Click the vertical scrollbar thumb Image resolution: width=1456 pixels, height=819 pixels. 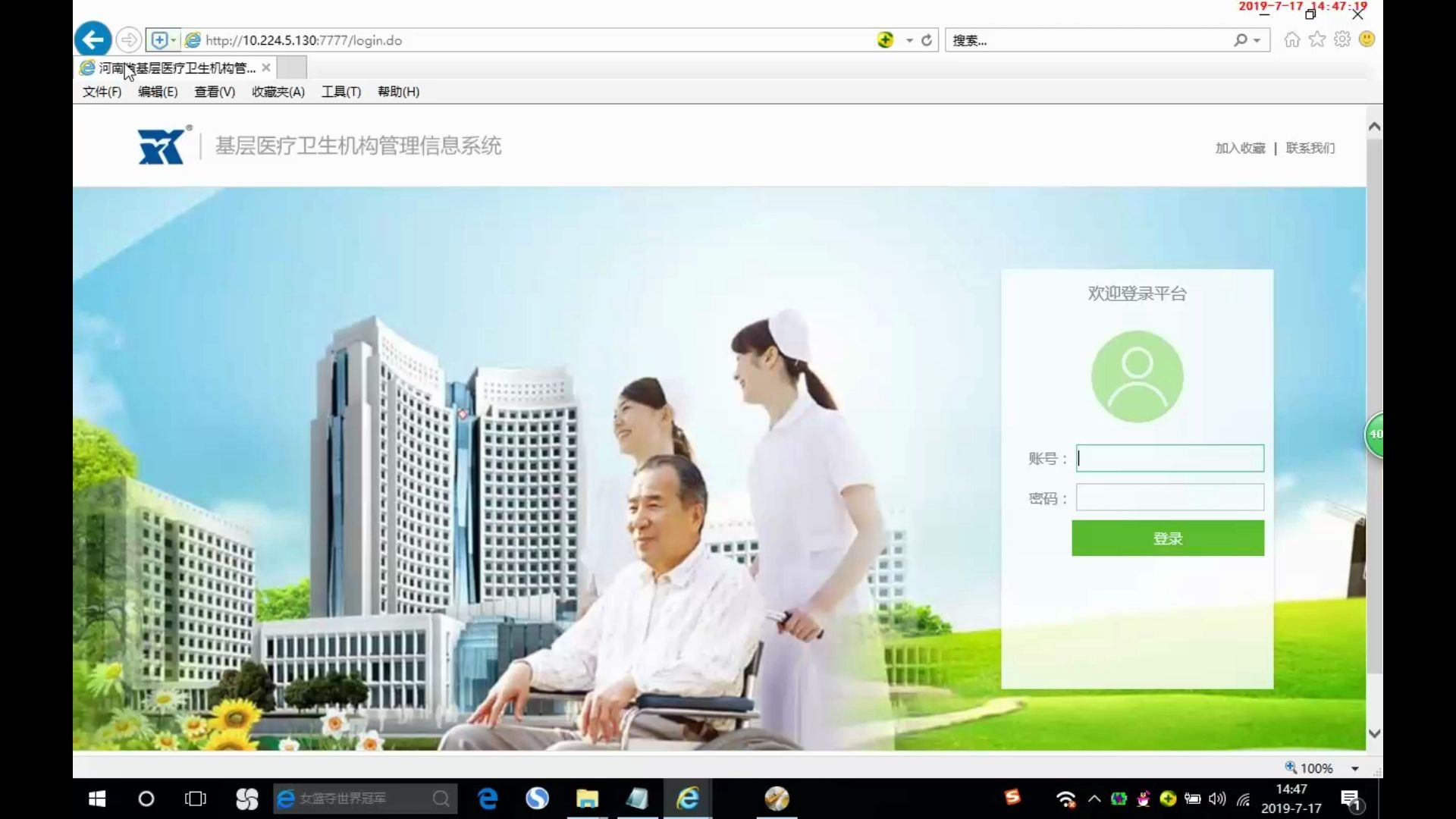pos(1374,406)
